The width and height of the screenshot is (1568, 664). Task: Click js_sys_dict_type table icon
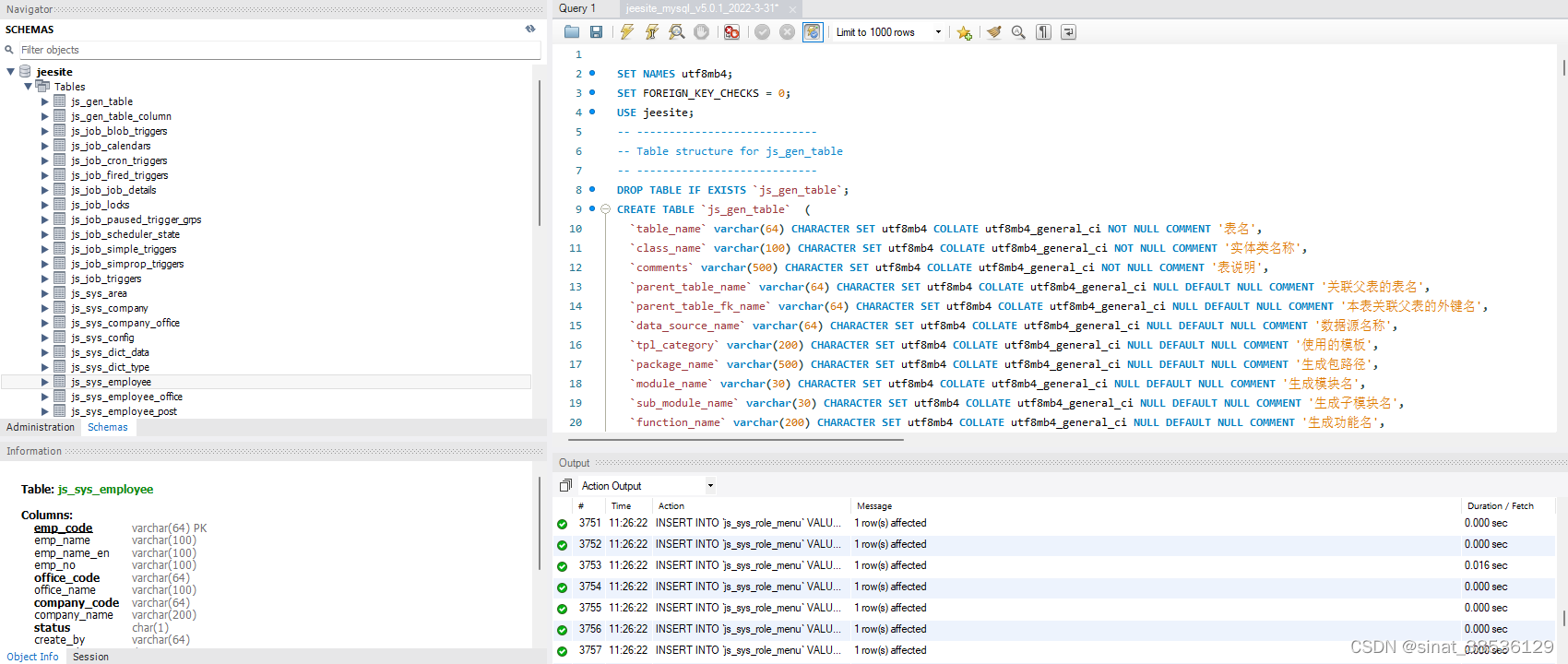60,367
